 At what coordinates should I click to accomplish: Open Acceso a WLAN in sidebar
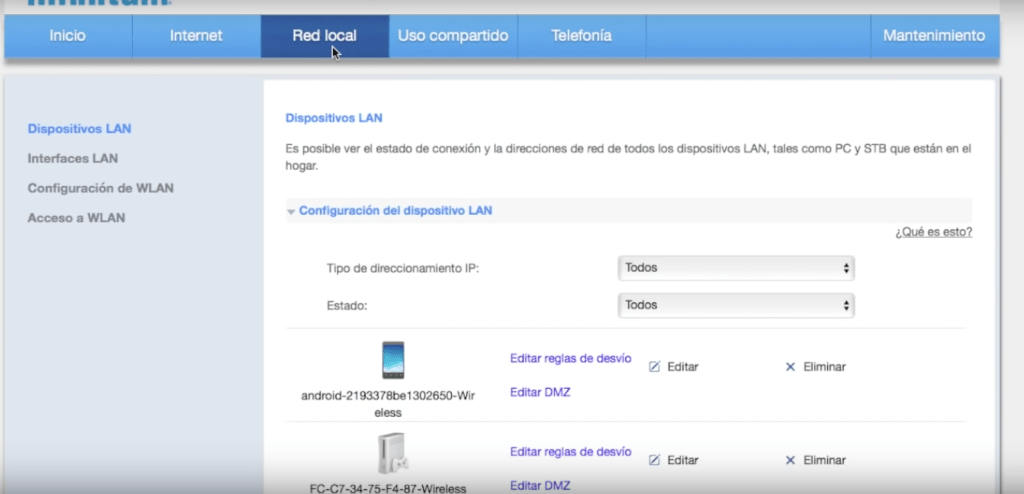(76, 218)
